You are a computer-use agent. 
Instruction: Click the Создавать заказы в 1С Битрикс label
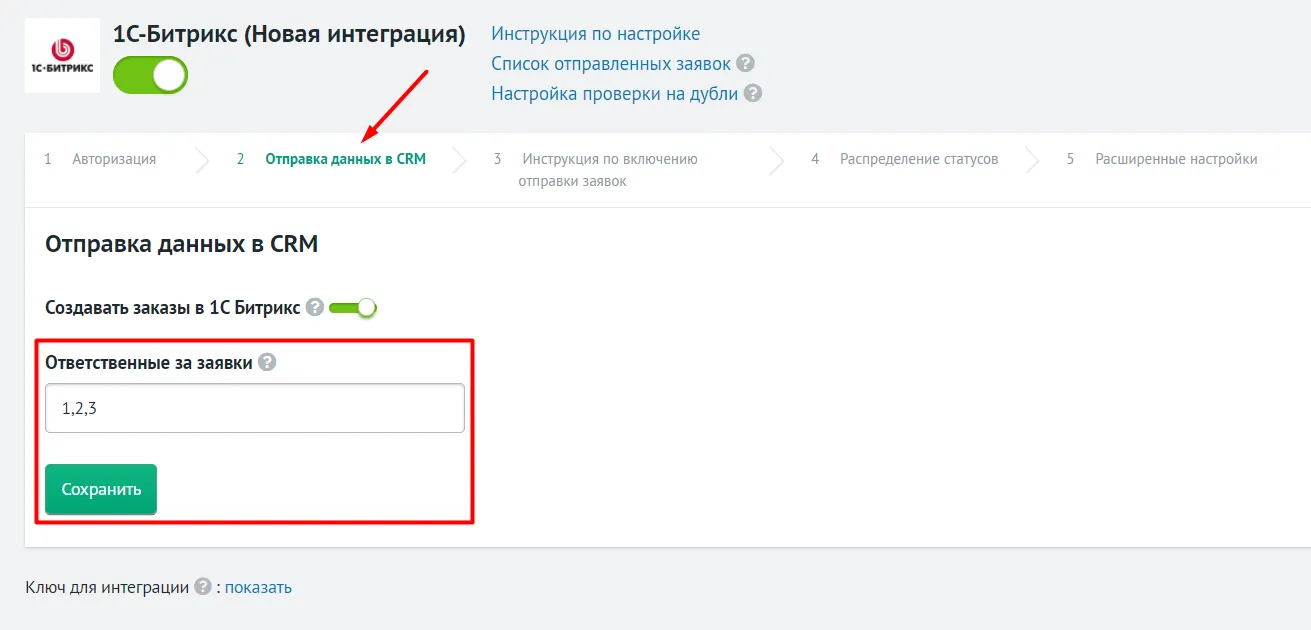[x=173, y=308]
